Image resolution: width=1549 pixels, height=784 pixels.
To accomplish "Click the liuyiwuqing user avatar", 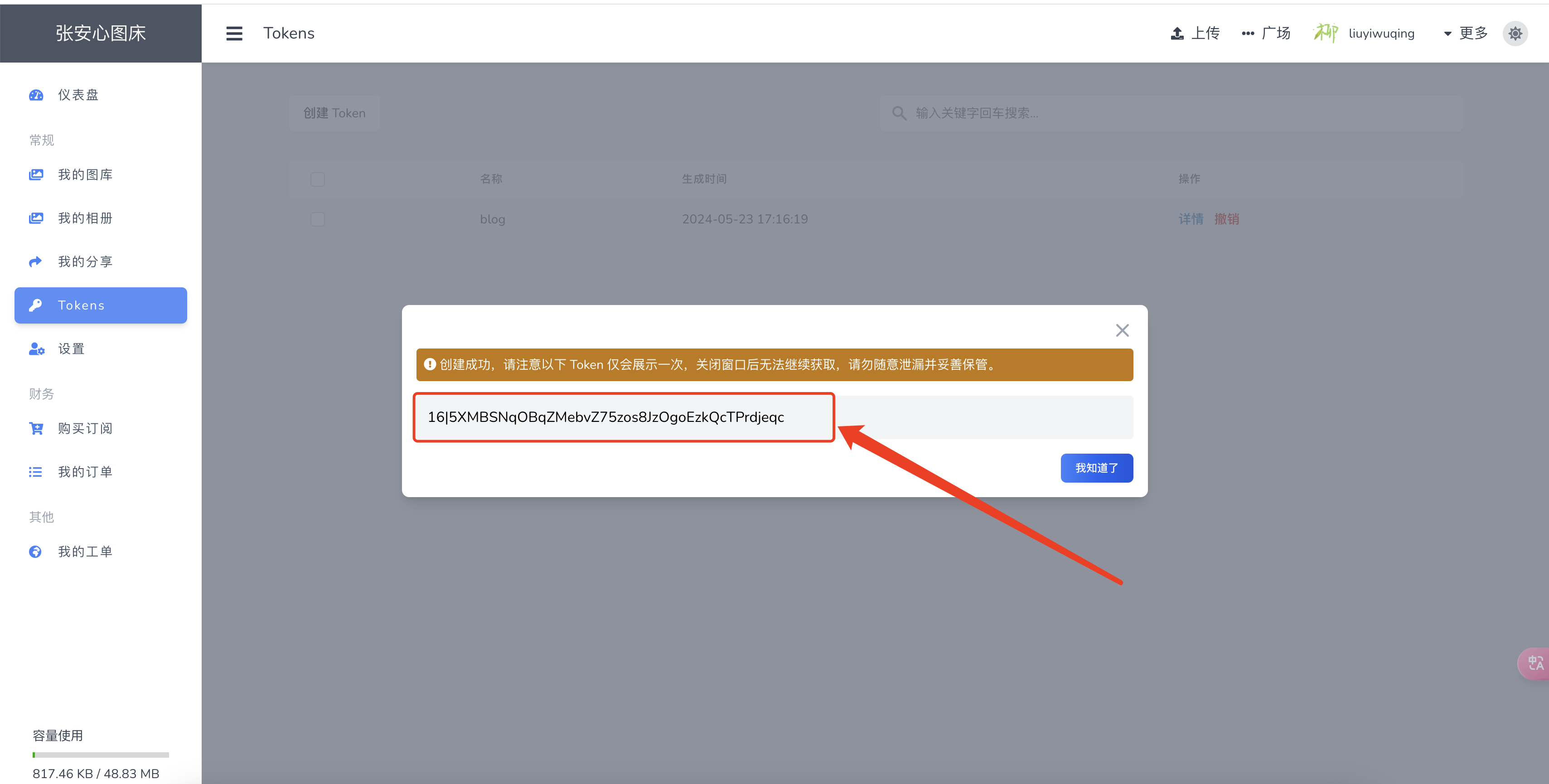I will click(x=1325, y=33).
